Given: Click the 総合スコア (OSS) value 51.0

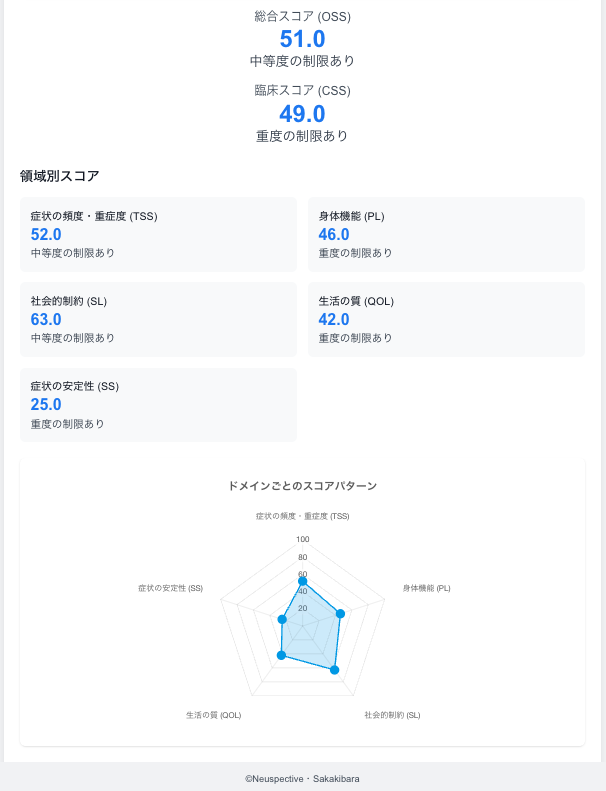Looking at the screenshot, I should pyautogui.click(x=302, y=39).
